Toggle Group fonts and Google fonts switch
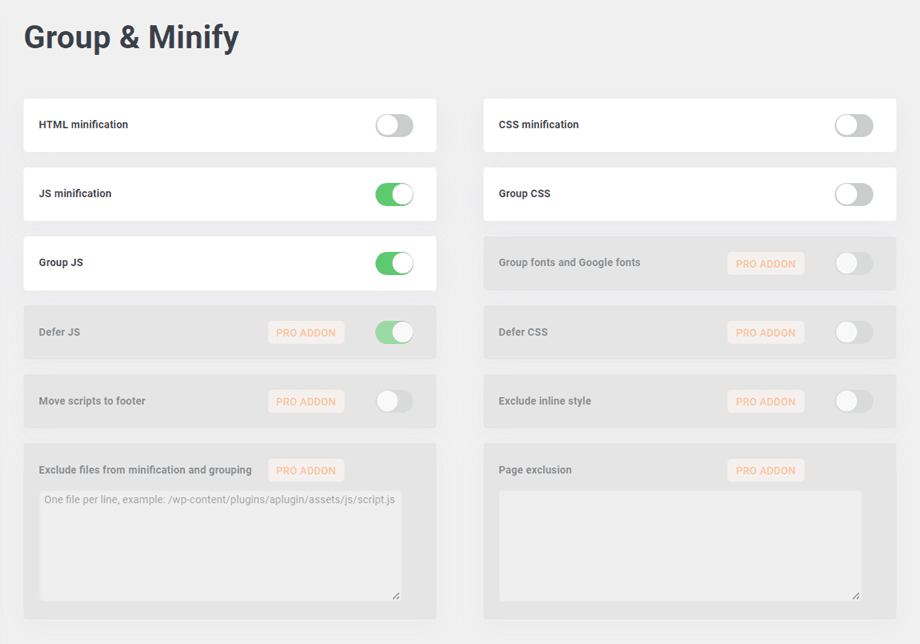The image size is (920, 644). (853, 263)
